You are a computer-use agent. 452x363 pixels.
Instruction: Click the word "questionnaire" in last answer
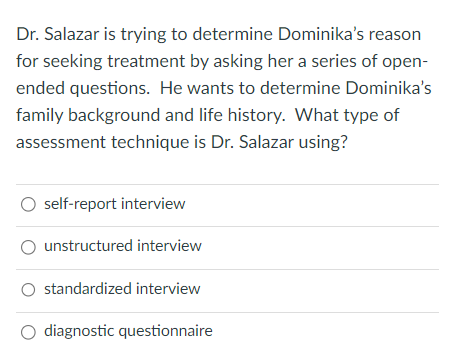166,331
